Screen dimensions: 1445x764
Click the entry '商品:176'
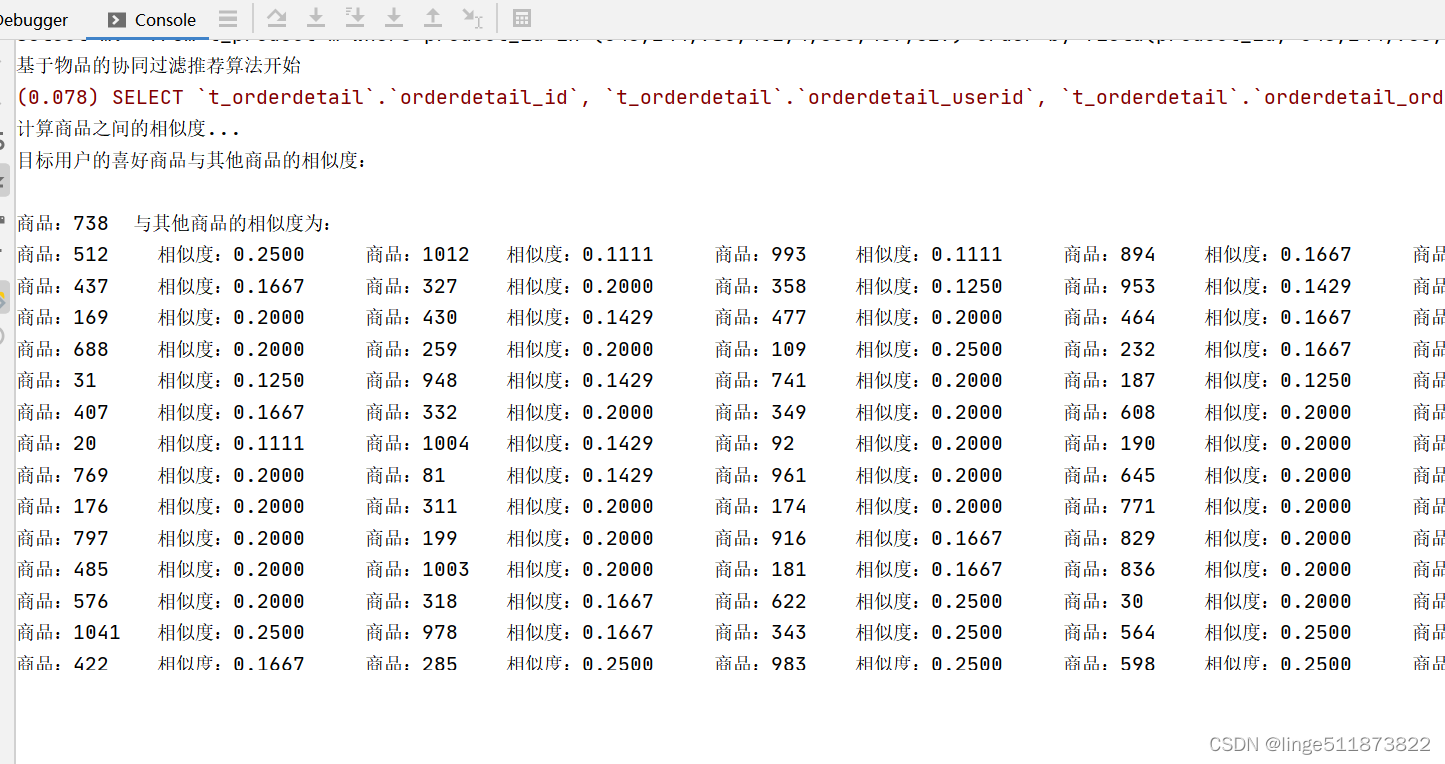63,506
